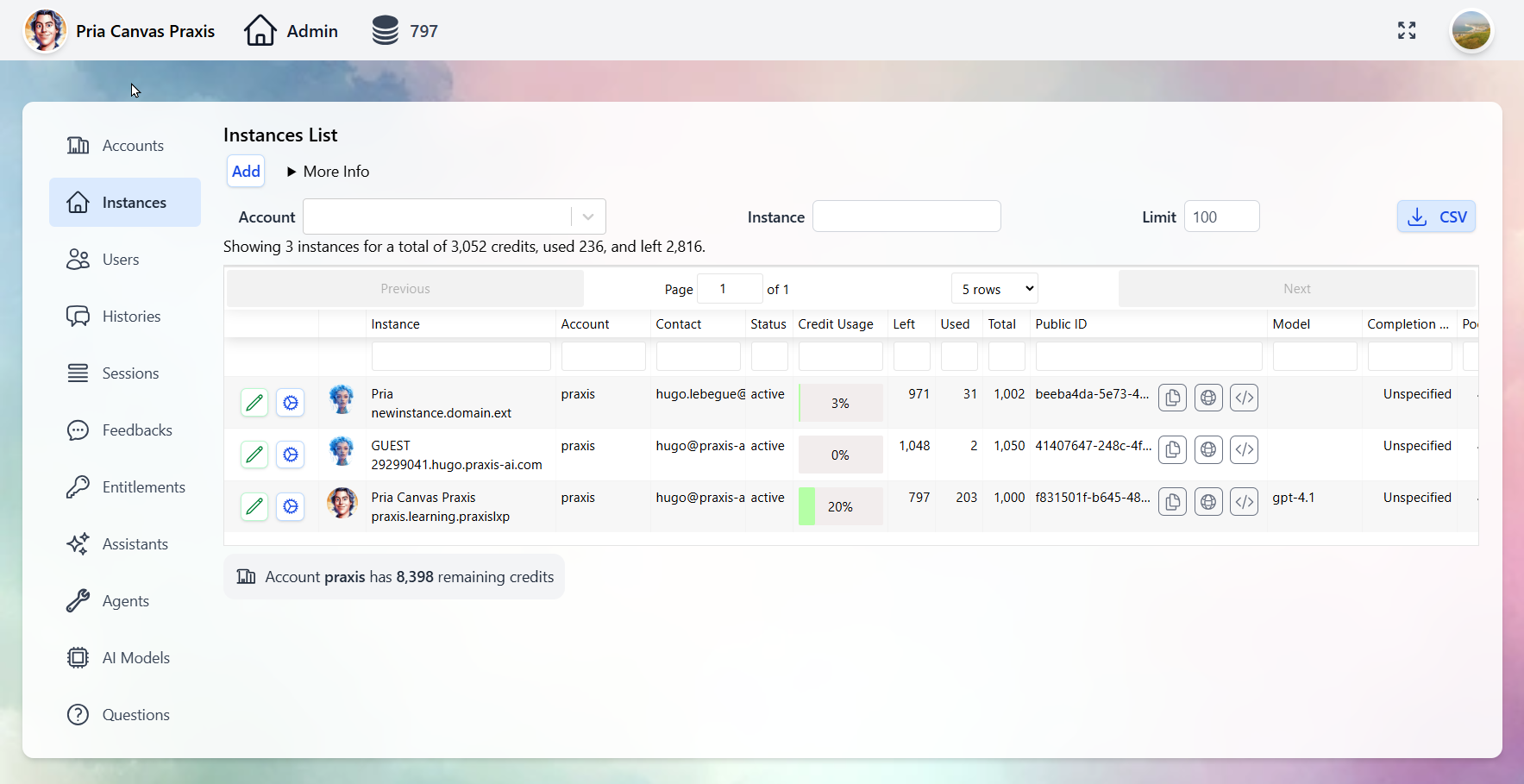Focus the Limit input field
Screen dimensions: 1524x784
pos(1221,216)
